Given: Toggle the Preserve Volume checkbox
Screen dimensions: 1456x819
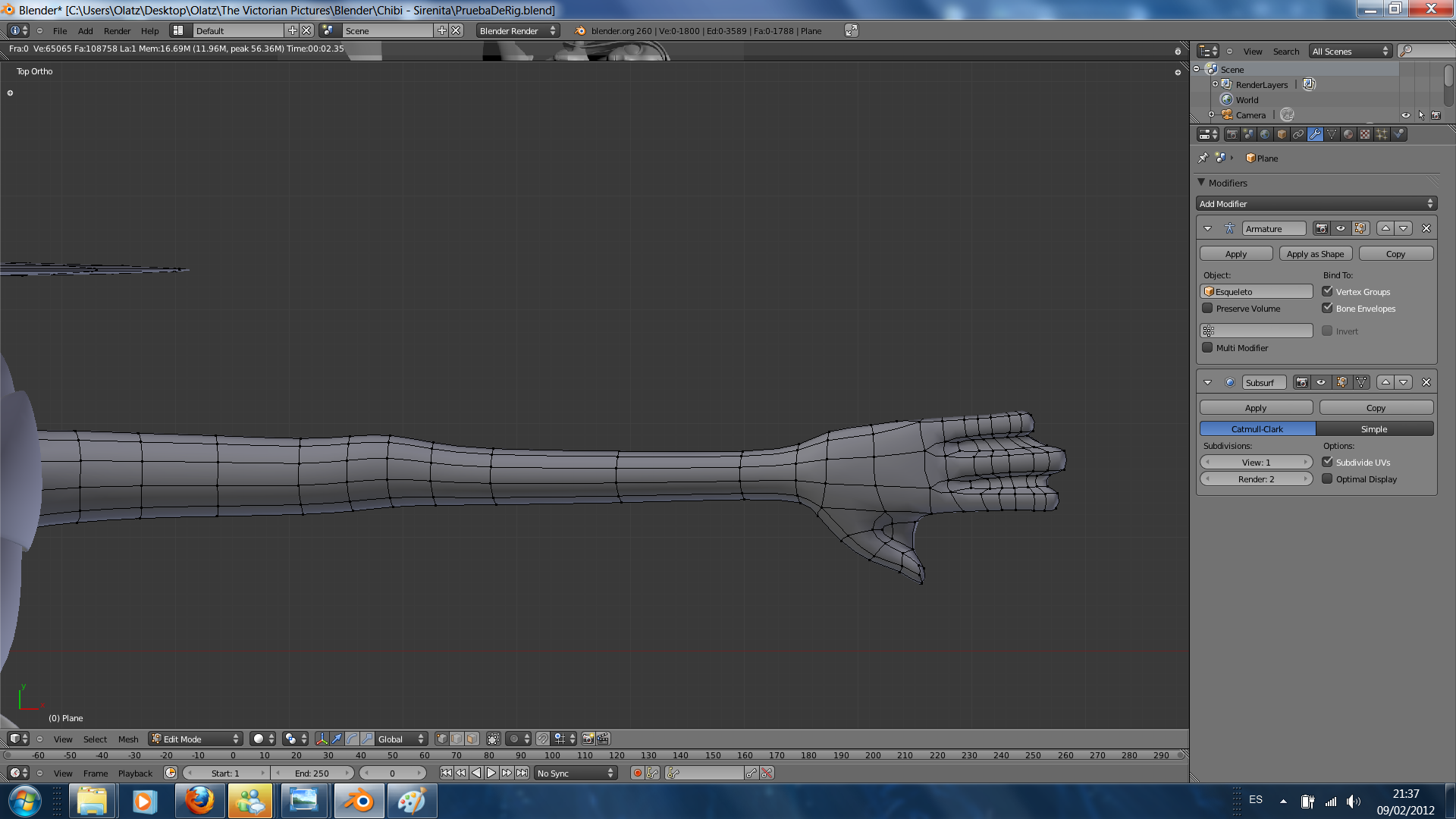Looking at the screenshot, I should coord(1207,309).
